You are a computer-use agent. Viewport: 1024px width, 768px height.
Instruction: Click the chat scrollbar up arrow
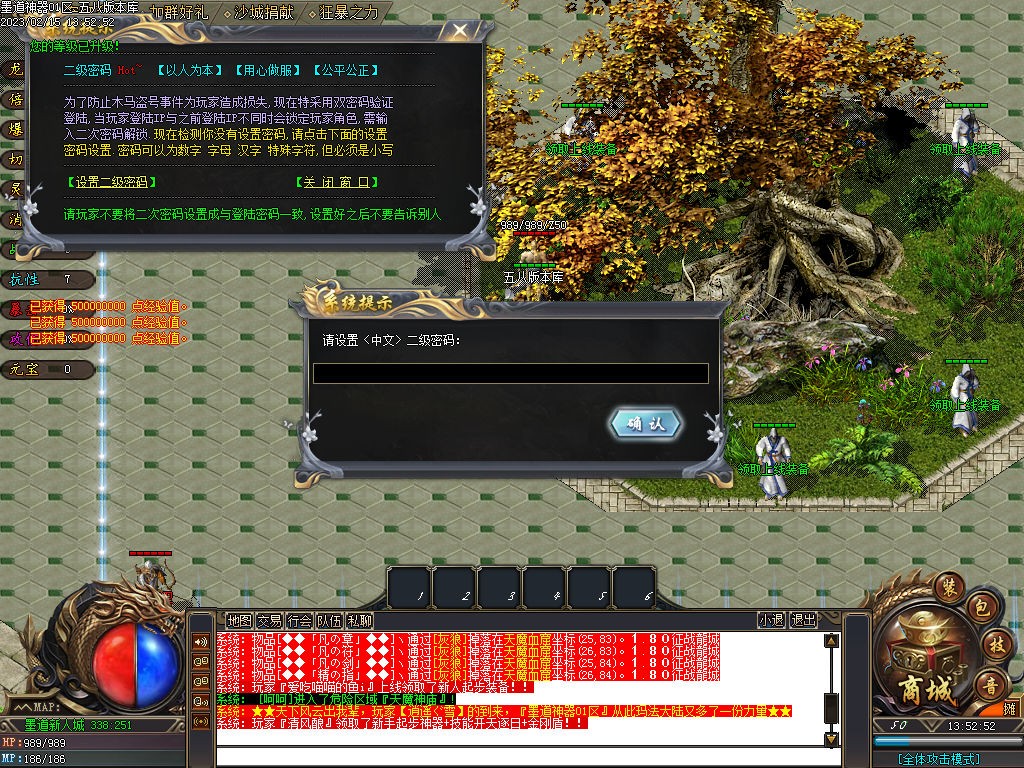pos(831,641)
